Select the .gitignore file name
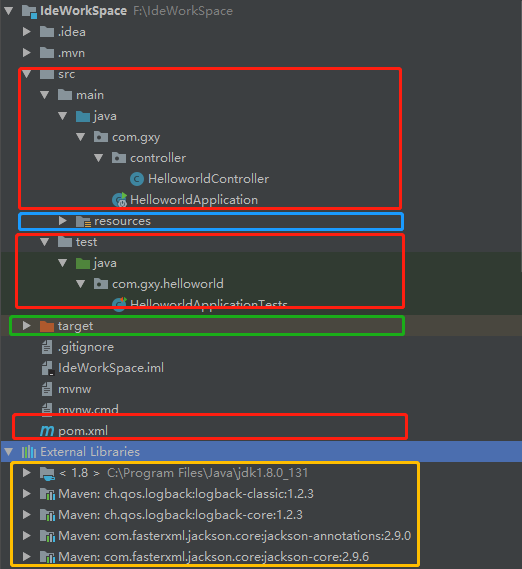Screen dimensions: 522x569 pos(86,347)
